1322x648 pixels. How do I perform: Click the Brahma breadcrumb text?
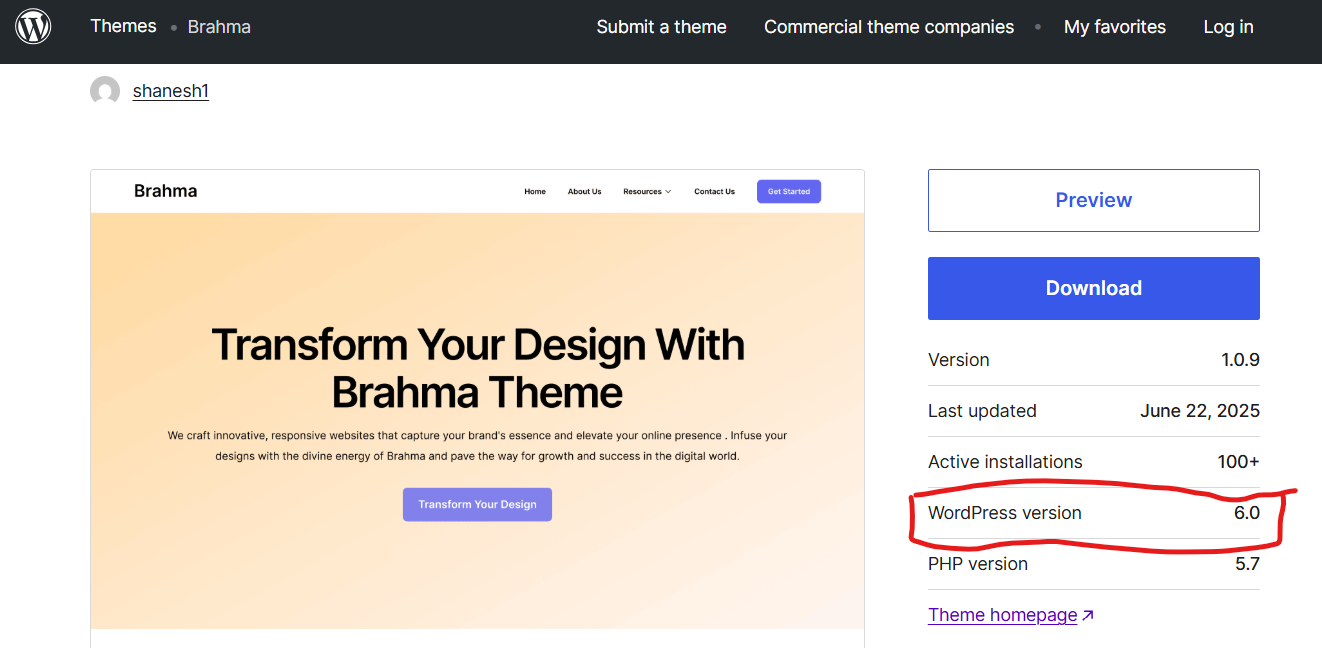coord(219,27)
